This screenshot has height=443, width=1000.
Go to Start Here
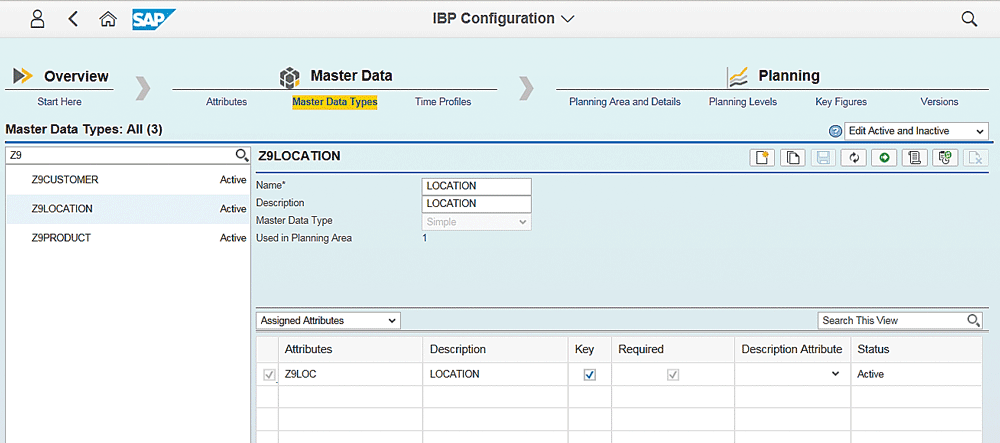(x=59, y=101)
